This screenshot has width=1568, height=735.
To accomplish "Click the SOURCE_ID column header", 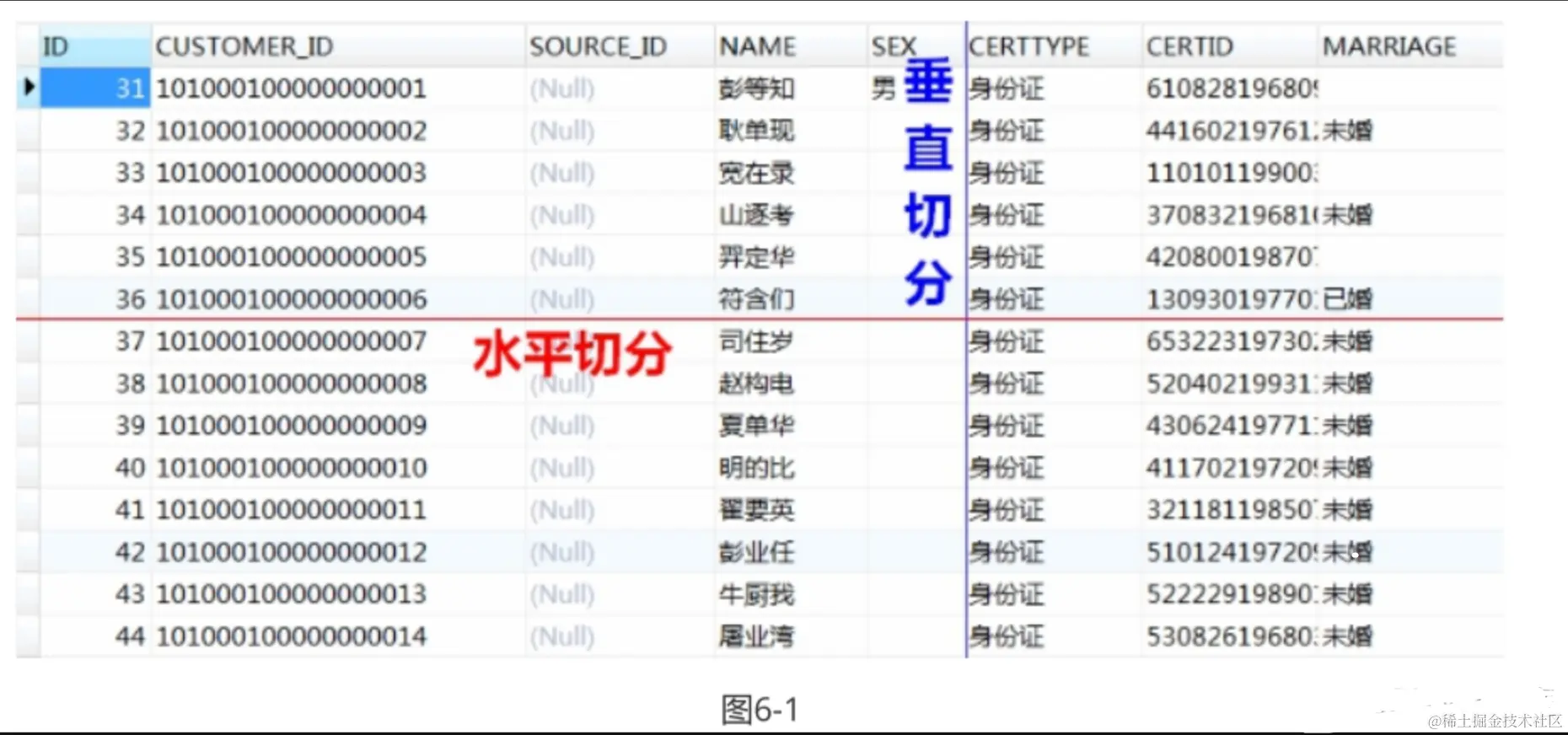I will tap(620, 46).
